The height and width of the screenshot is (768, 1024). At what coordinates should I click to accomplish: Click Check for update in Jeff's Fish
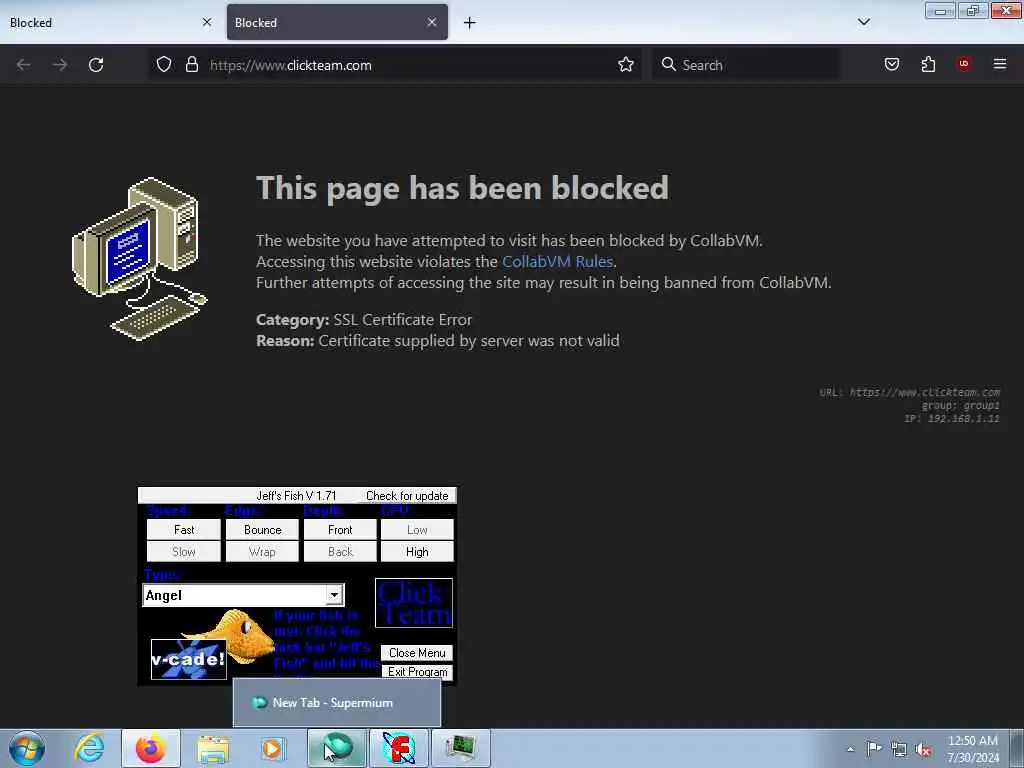point(407,496)
